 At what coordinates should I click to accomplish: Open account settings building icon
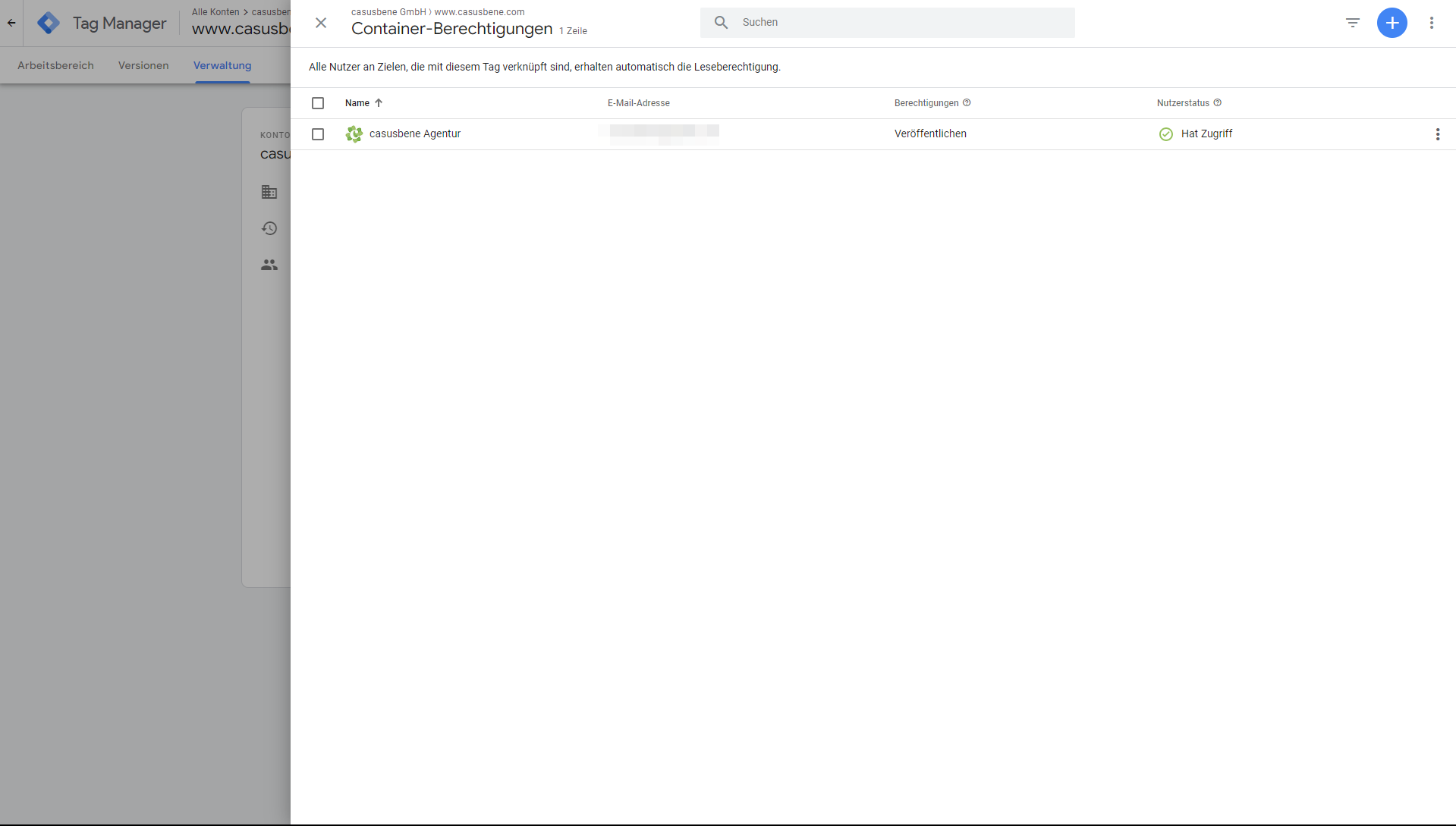coord(269,192)
